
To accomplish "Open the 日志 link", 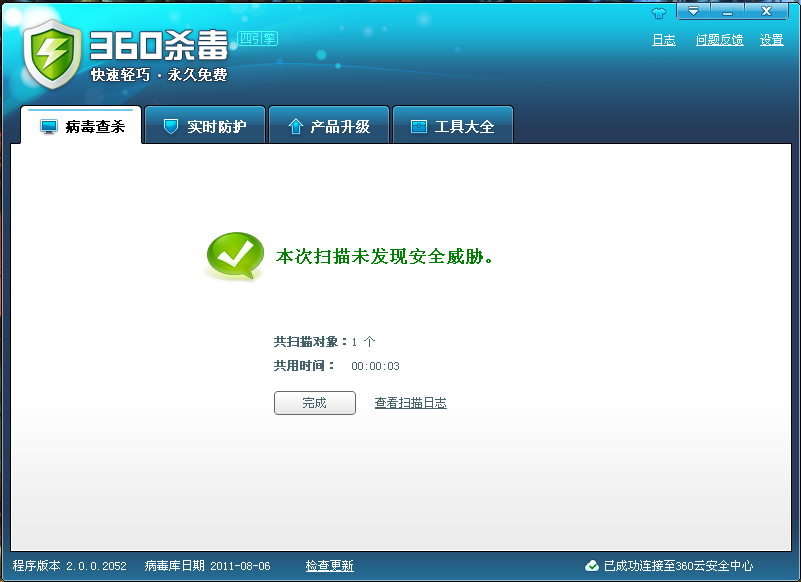I will (664, 40).
